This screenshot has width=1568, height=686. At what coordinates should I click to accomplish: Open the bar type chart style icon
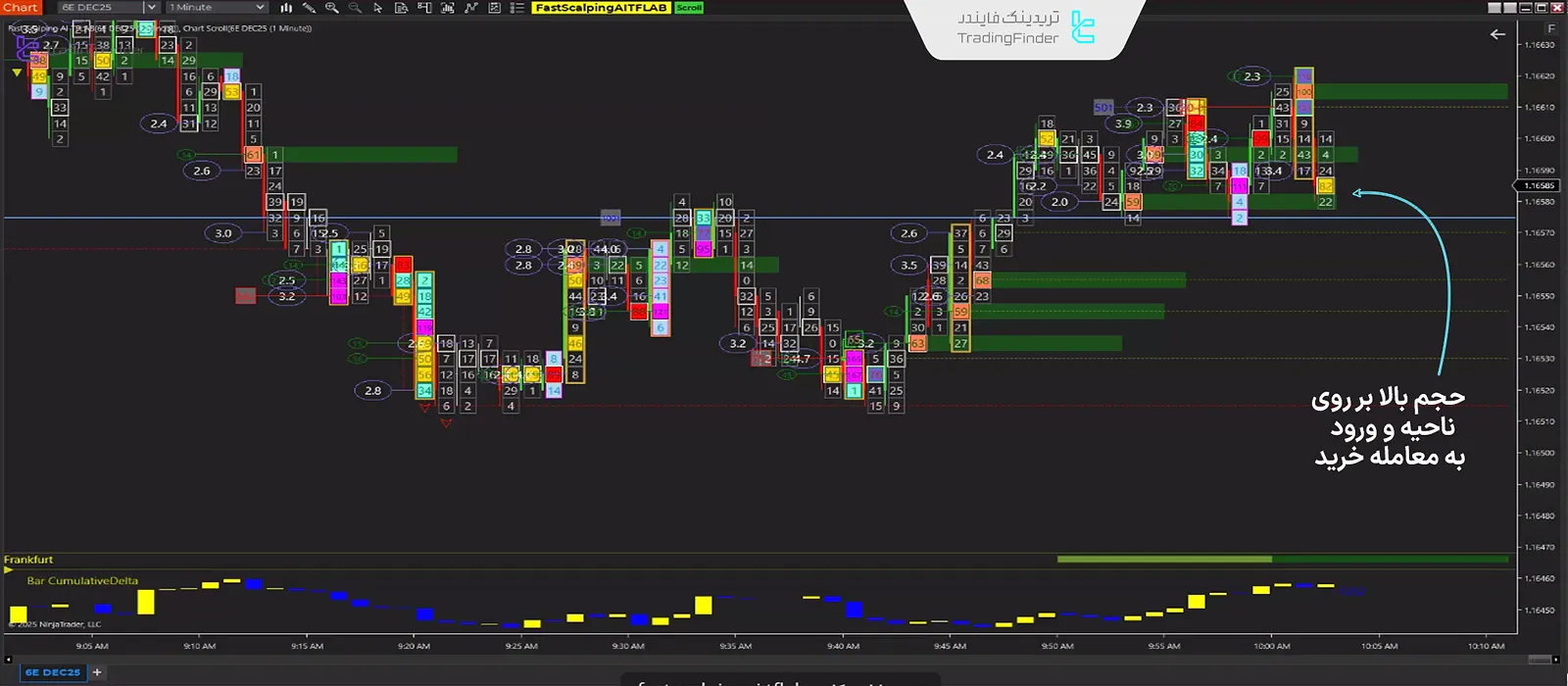286,8
